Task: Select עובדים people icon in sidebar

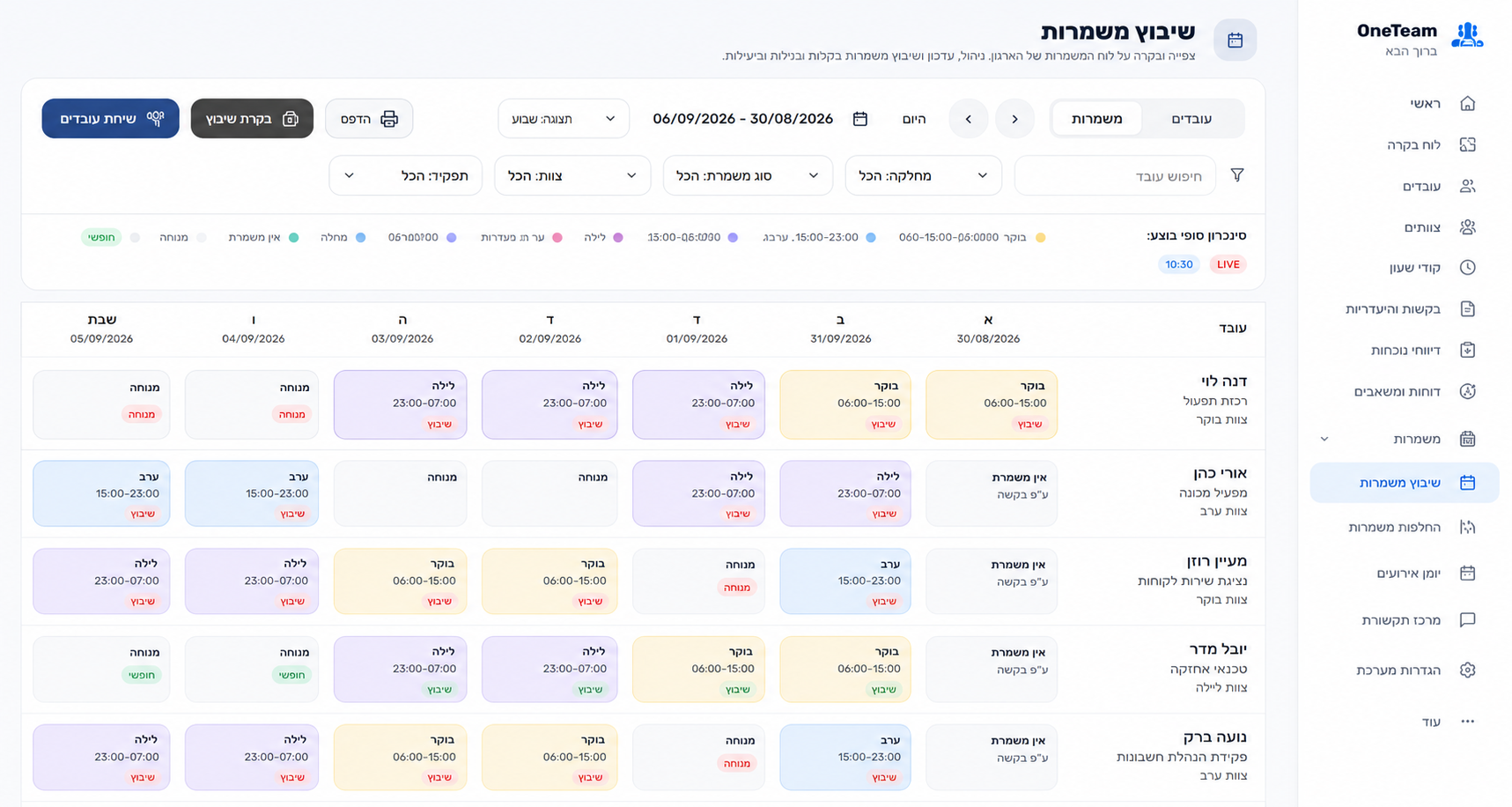Action: (x=1467, y=186)
